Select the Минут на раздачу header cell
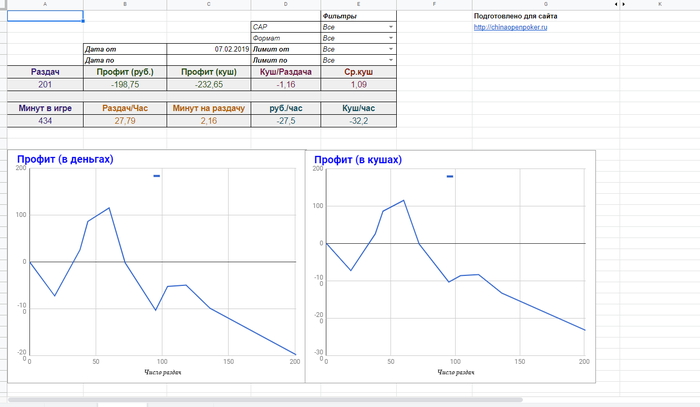The image size is (700, 407). point(209,108)
